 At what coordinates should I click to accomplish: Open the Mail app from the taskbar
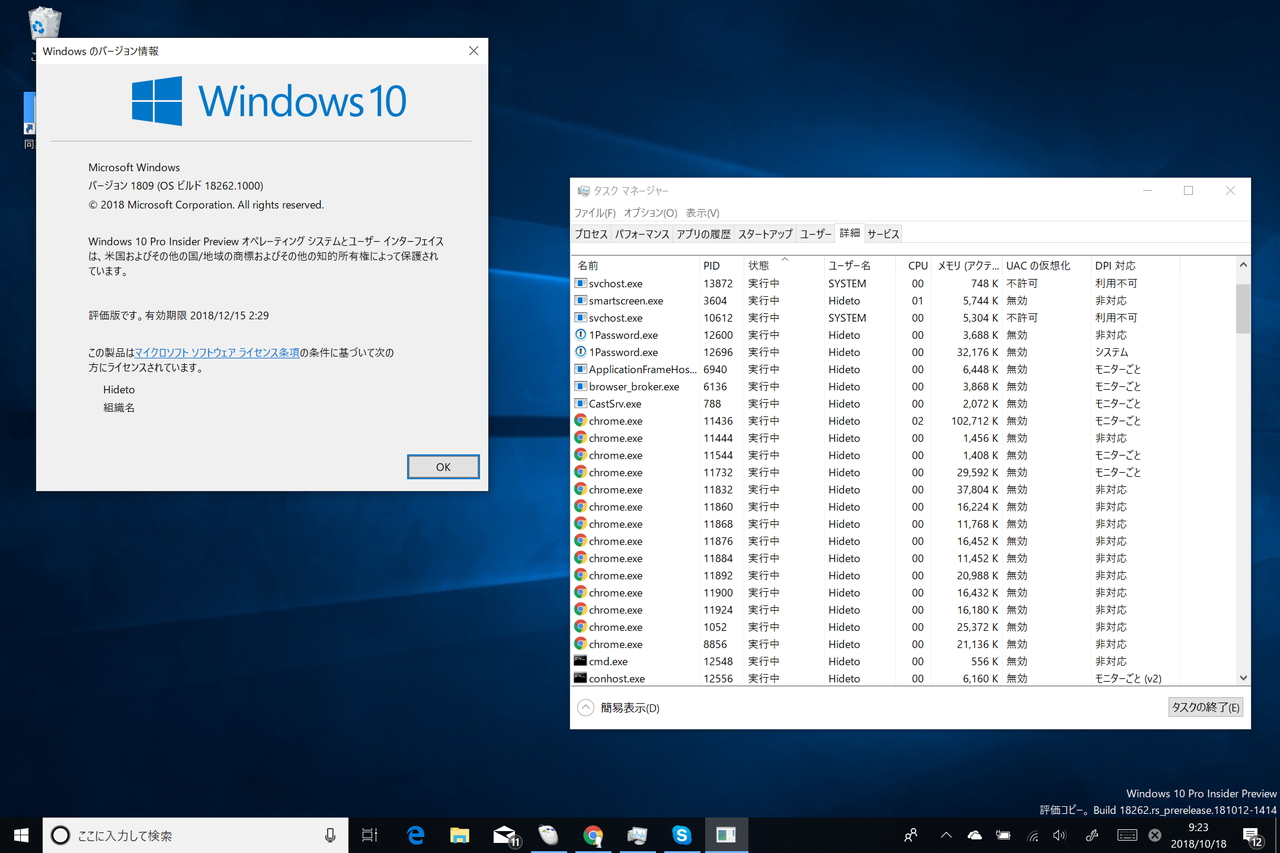tap(504, 835)
